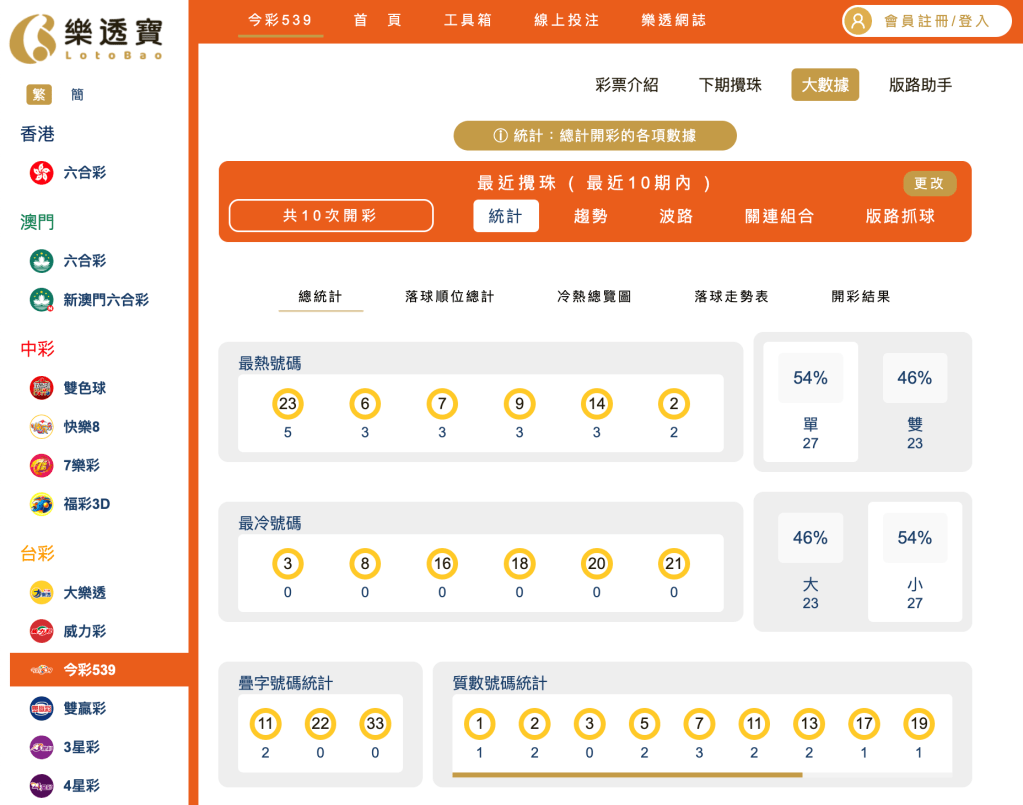The height and width of the screenshot is (805, 1023).
Task: Expand the 樂透網誌 section
Action: [x=670, y=18]
